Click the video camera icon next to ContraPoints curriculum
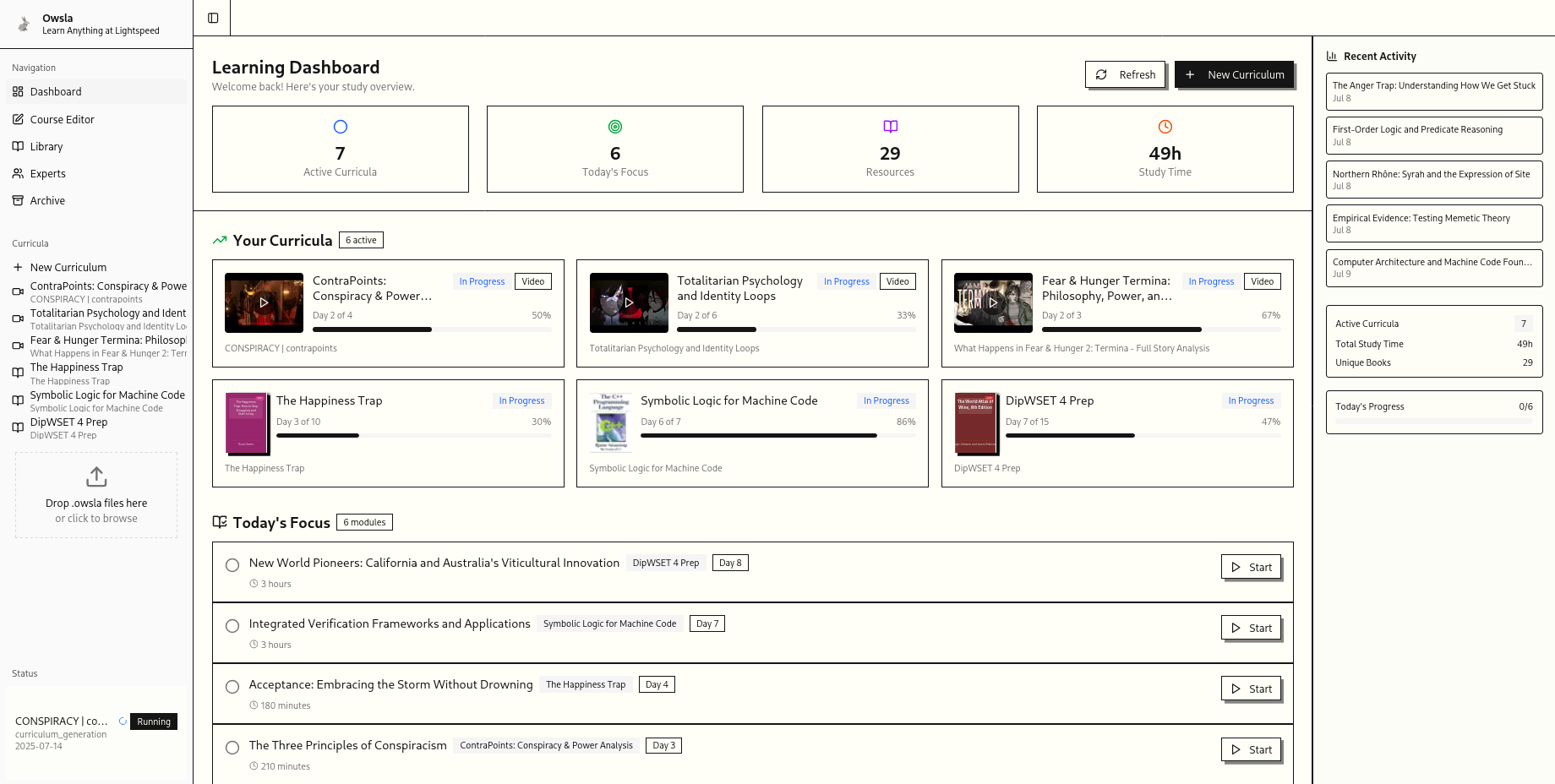This screenshot has width=1555, height=784. click(18, 291)
